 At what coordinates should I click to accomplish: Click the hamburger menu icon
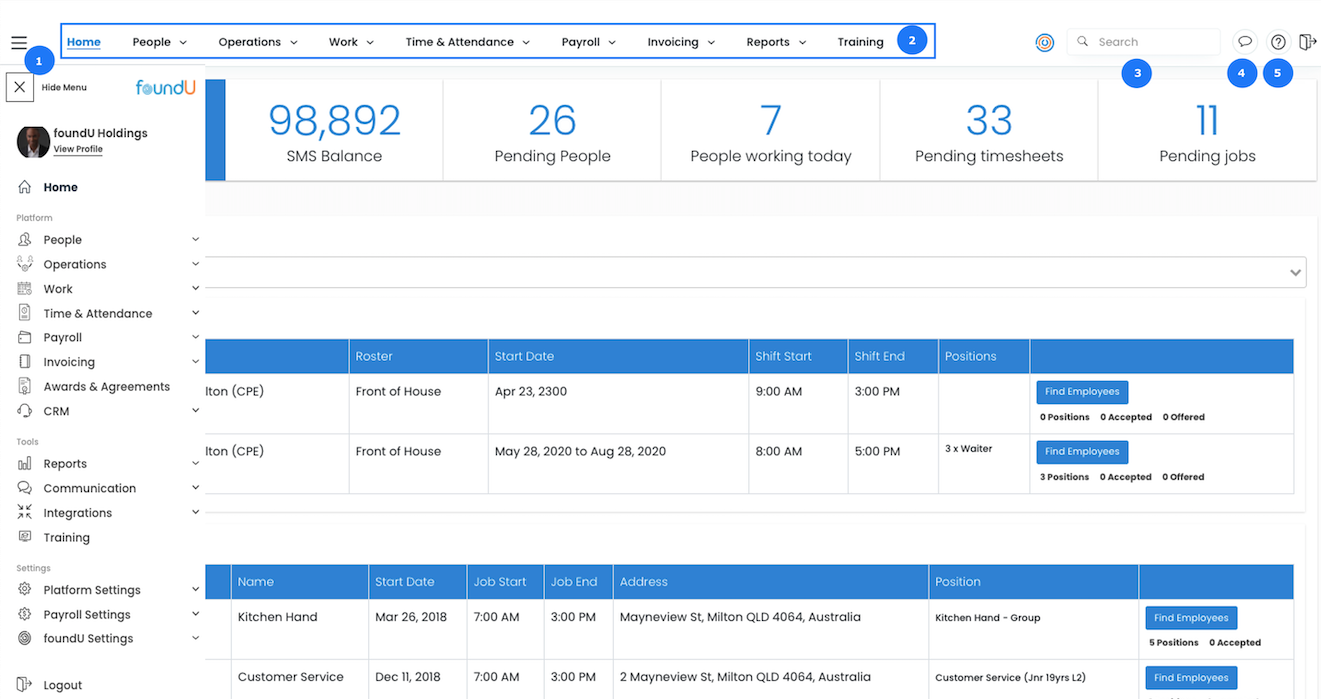point(19,43)
